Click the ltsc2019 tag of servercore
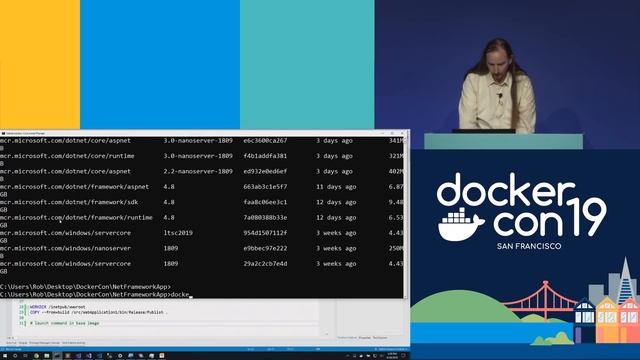This screenshot has width=640, height=360. [x=178, y=233]
